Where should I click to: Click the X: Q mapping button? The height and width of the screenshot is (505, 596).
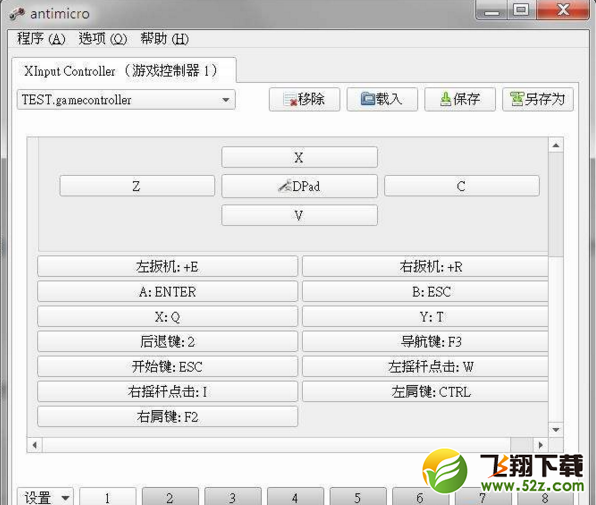click(x=167, y=317)
